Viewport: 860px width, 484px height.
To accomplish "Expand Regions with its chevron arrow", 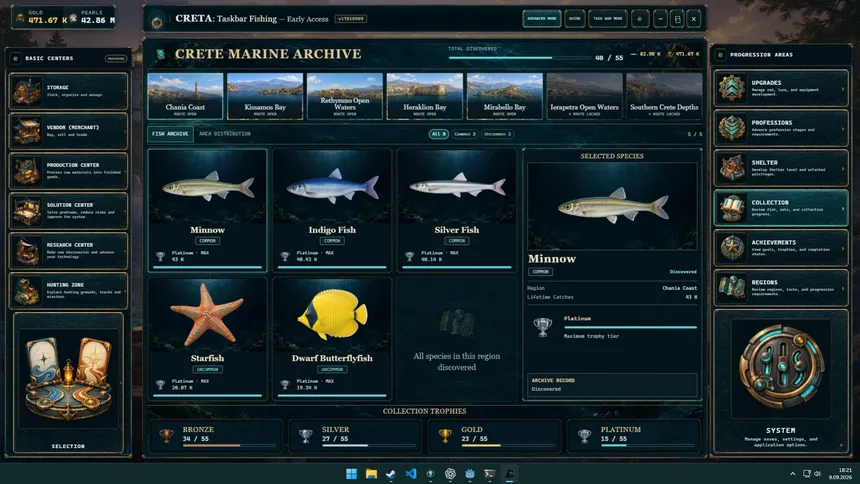I will click(843, 288).
